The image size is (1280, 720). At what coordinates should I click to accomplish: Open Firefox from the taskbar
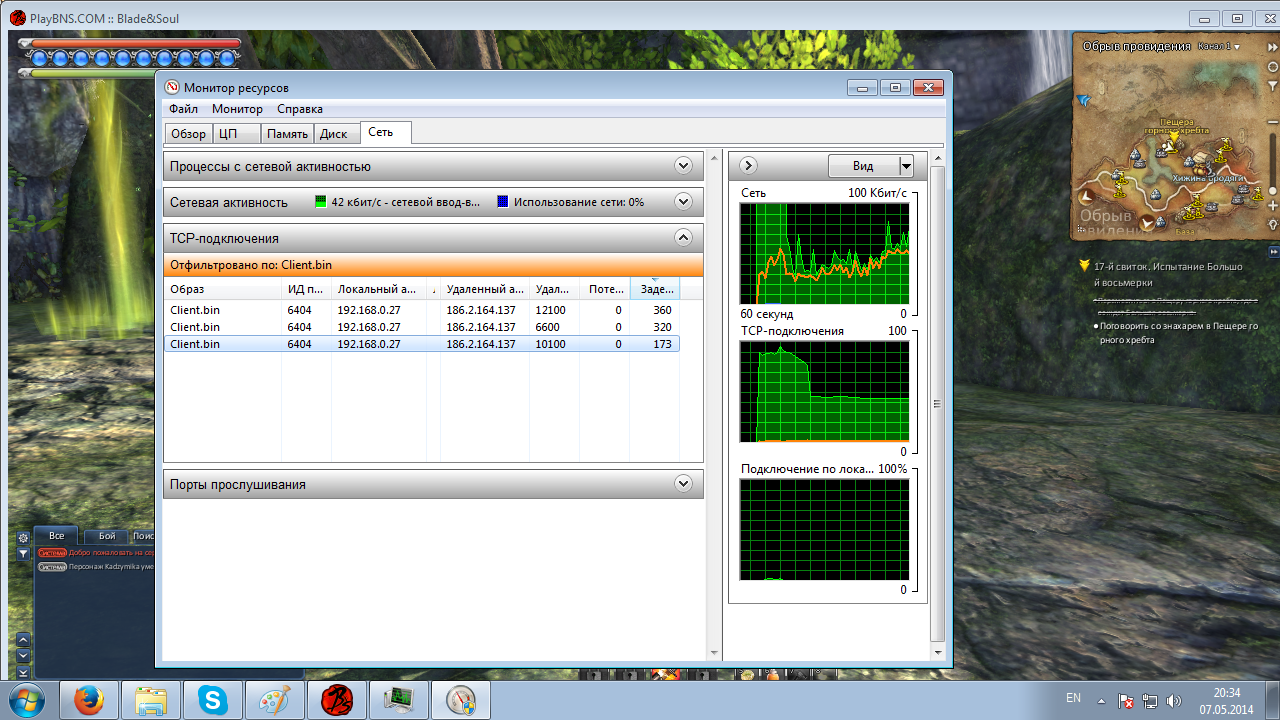pyautogui.click(x=90, y=700)
